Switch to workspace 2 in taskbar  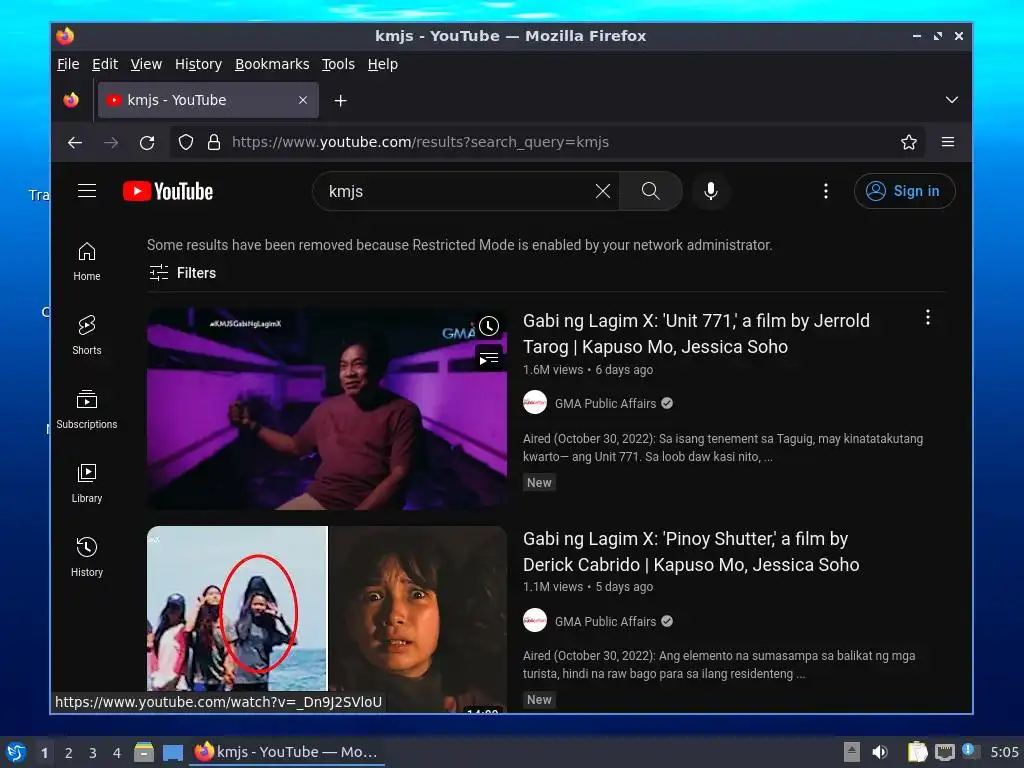69,753
